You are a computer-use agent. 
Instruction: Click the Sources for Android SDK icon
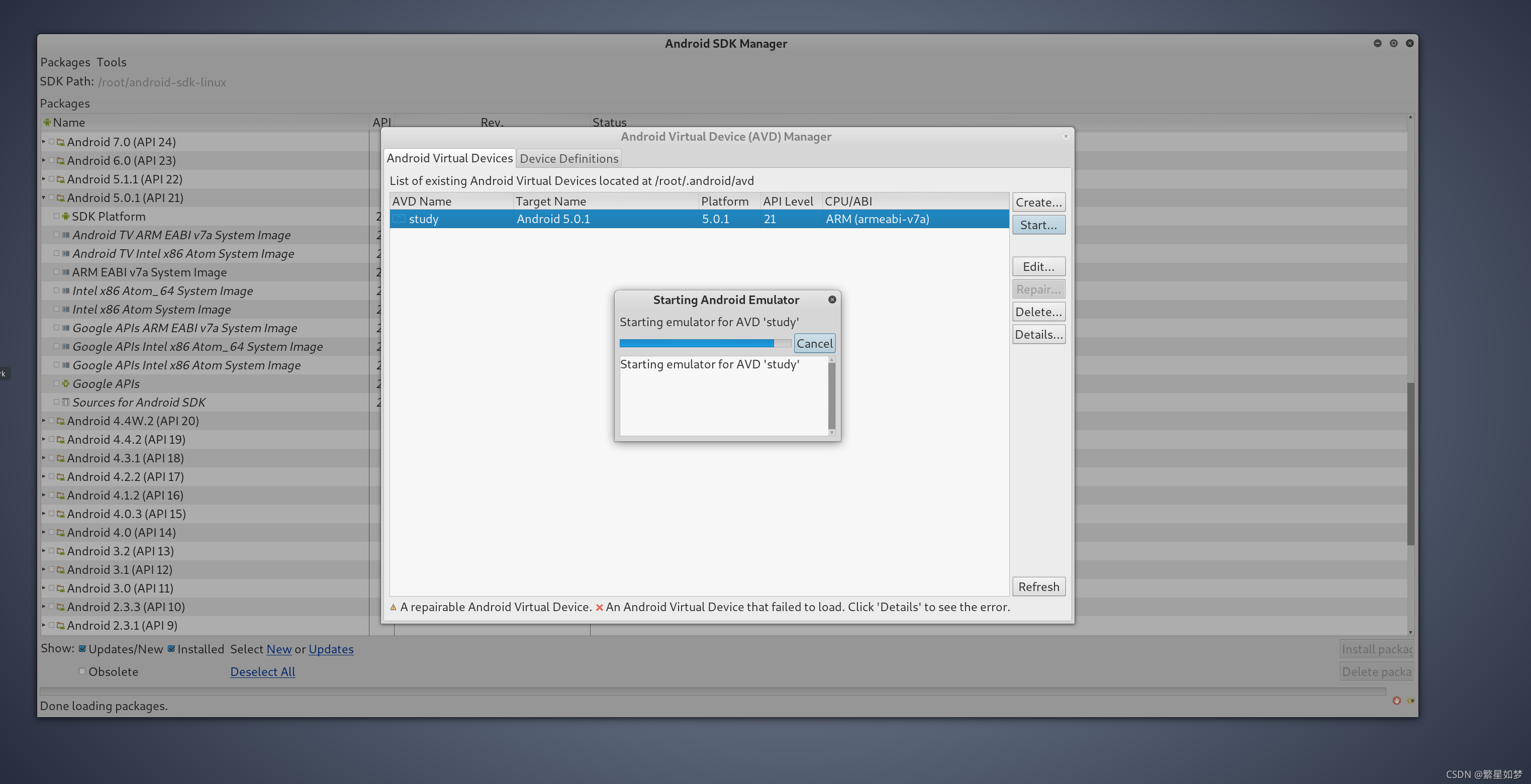click(65, 403)
